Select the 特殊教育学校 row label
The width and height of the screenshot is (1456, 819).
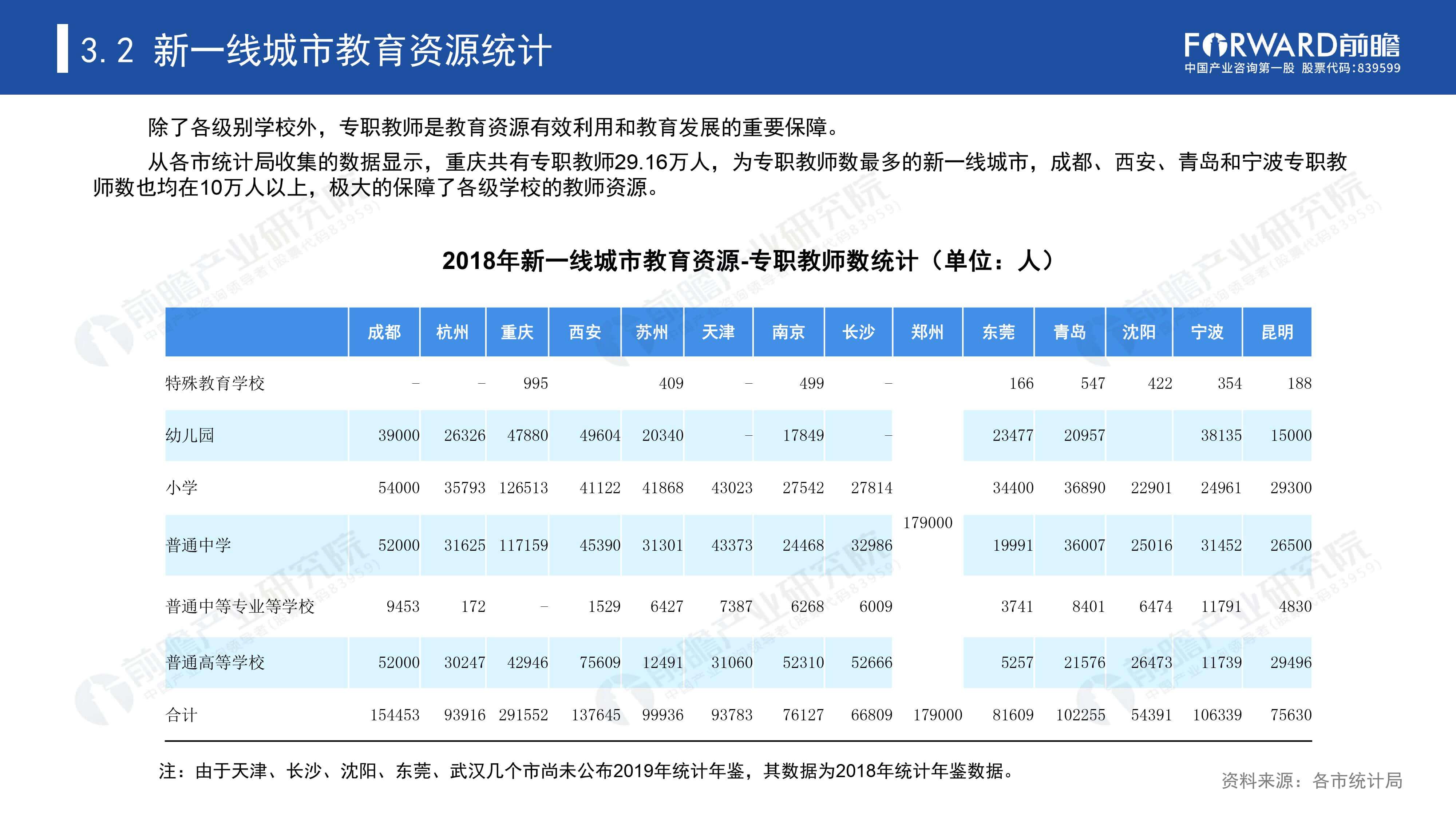215,383
